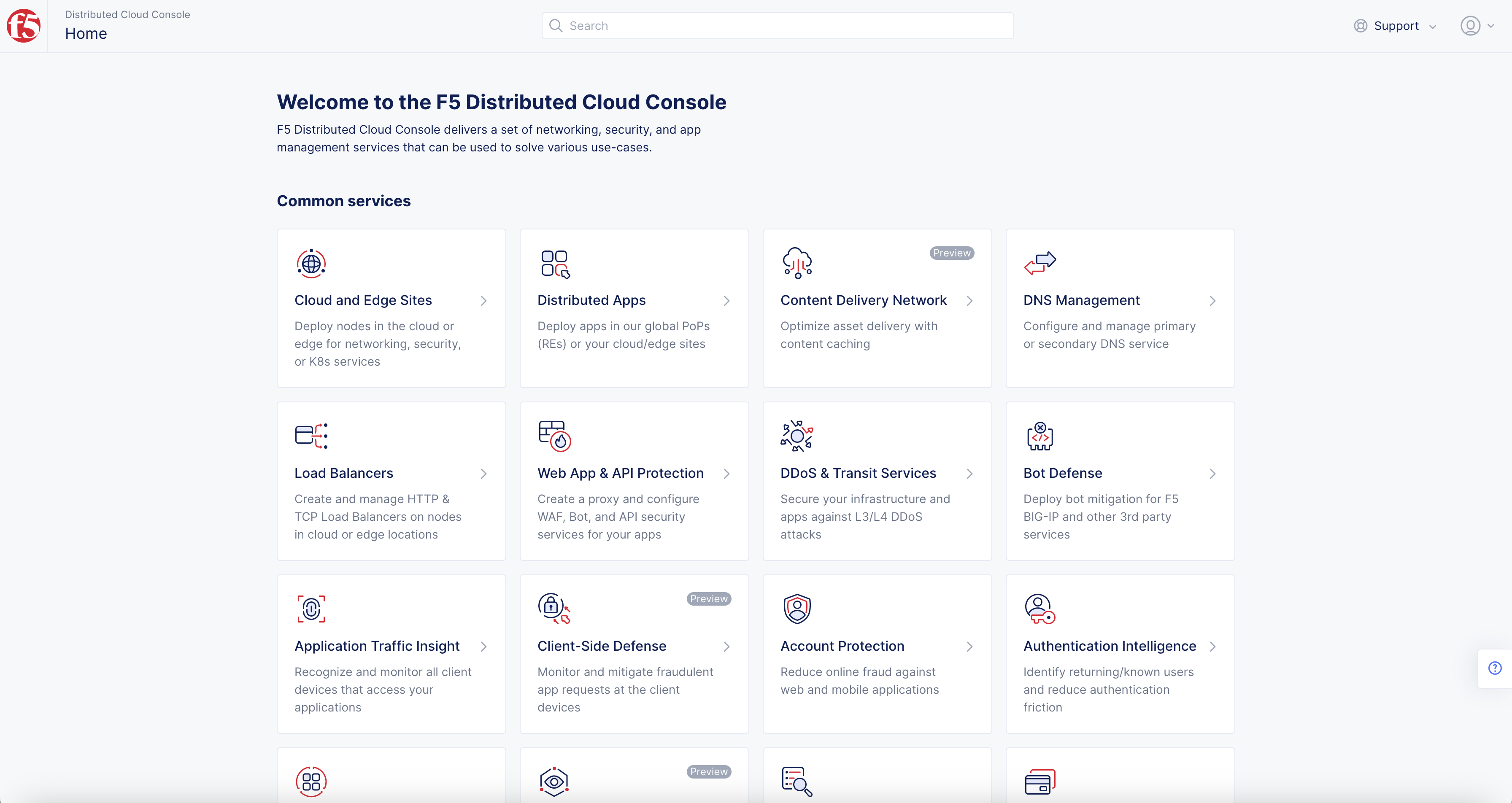The image size is (1512, 803).
Task: Click the floating help question mark icon
Action: click(1495, 668)
